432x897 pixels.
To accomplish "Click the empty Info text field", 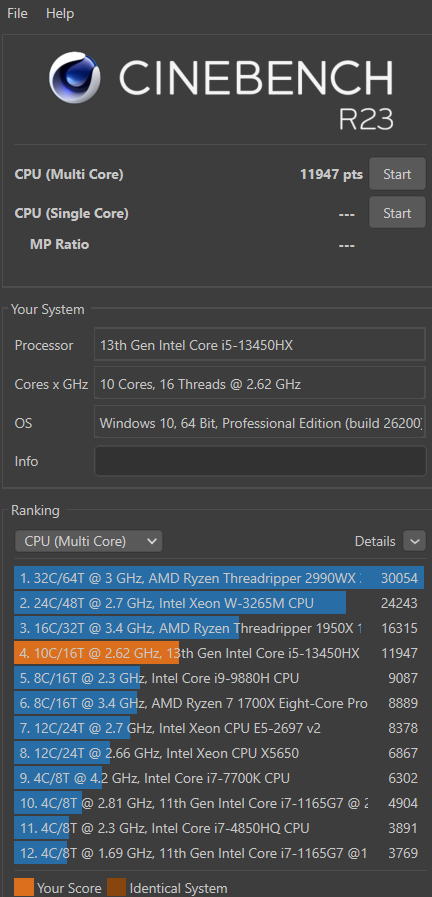I will click(260, 461).
